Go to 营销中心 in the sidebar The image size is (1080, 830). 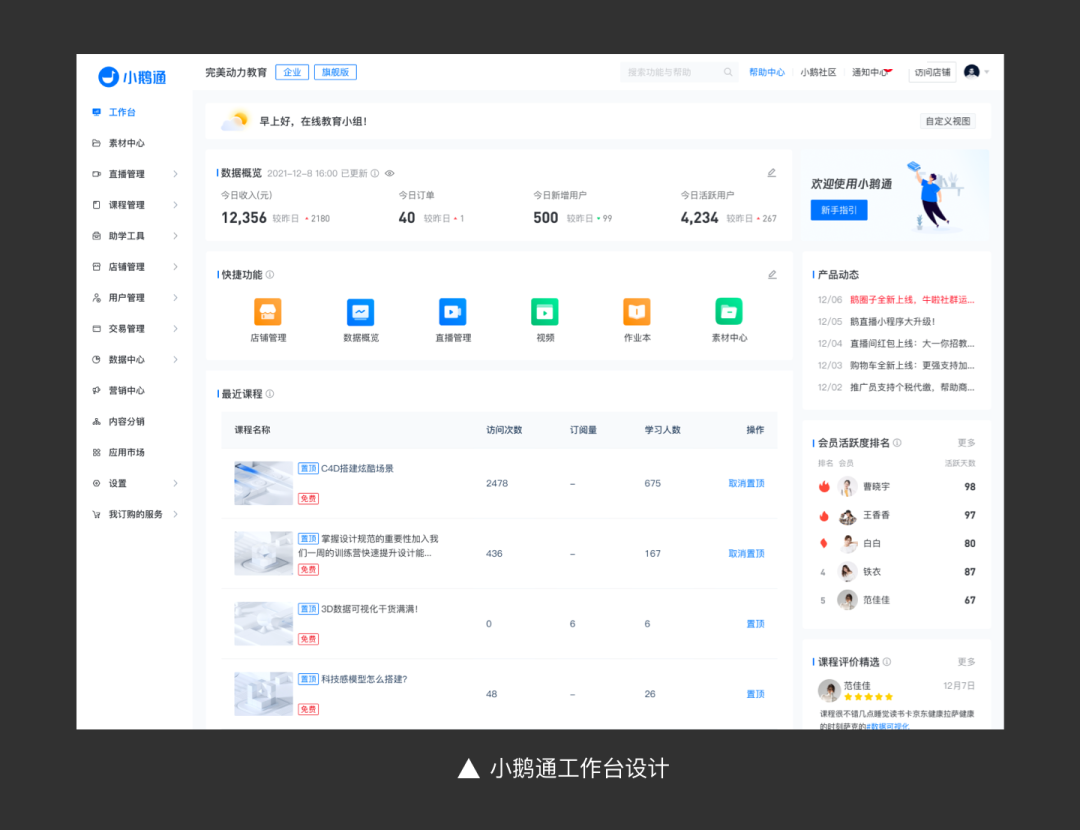coord(126,390)
